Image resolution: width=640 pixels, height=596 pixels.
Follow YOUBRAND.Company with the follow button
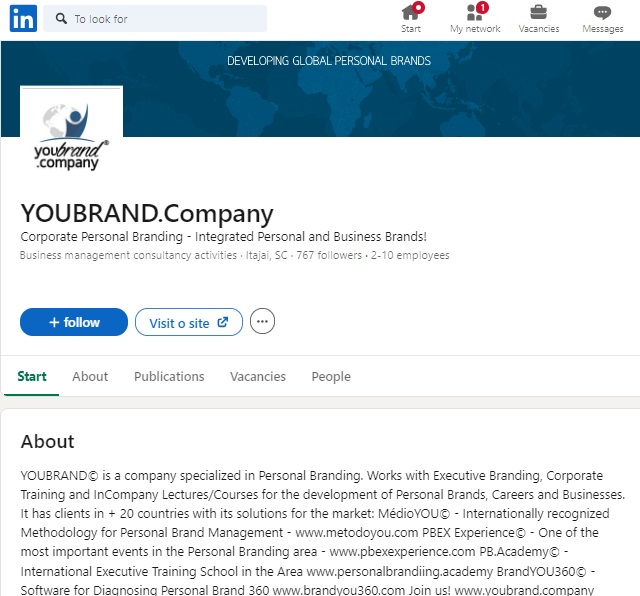point(74,322)
